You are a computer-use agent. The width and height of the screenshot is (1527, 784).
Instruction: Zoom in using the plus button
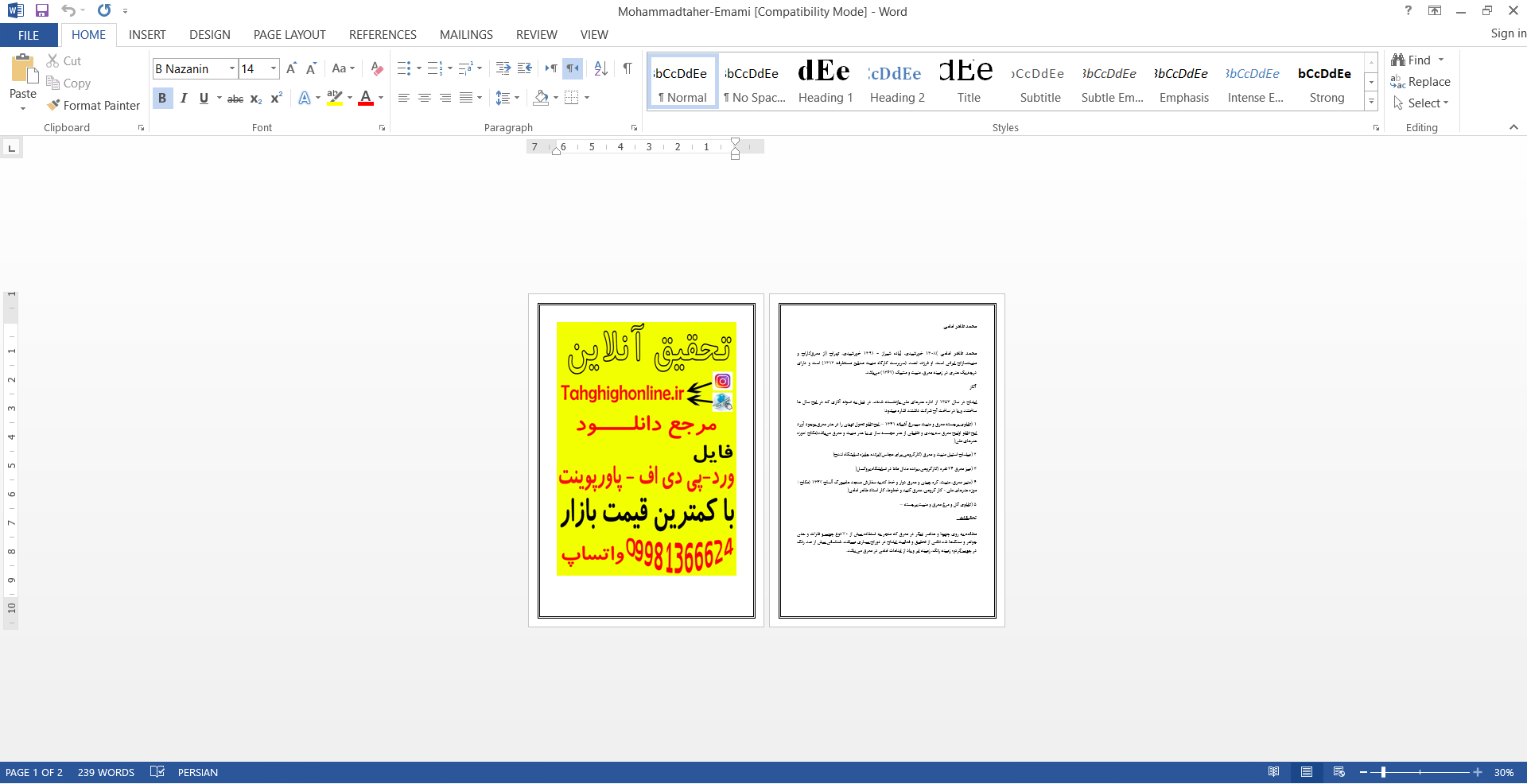1478,772
